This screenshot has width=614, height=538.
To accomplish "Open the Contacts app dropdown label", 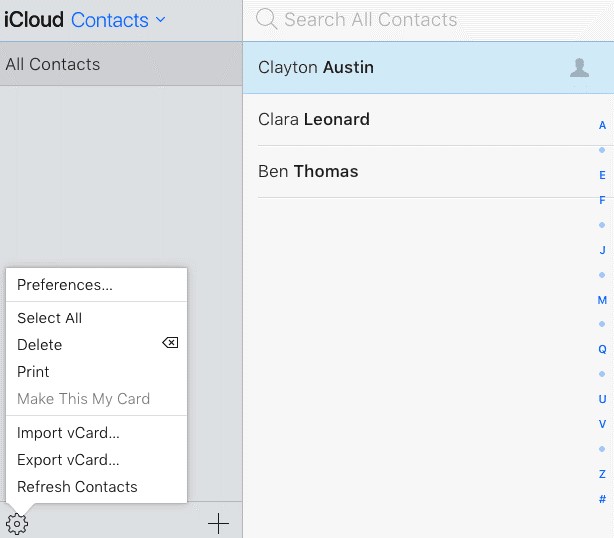I will point(110,20).
